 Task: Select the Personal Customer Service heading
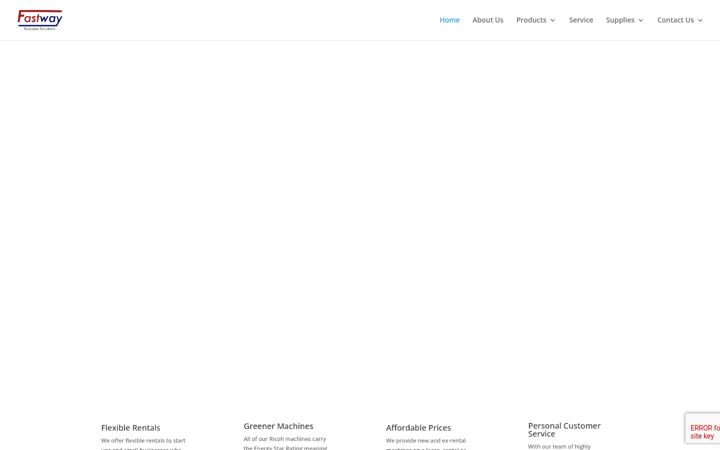point(564,430)
